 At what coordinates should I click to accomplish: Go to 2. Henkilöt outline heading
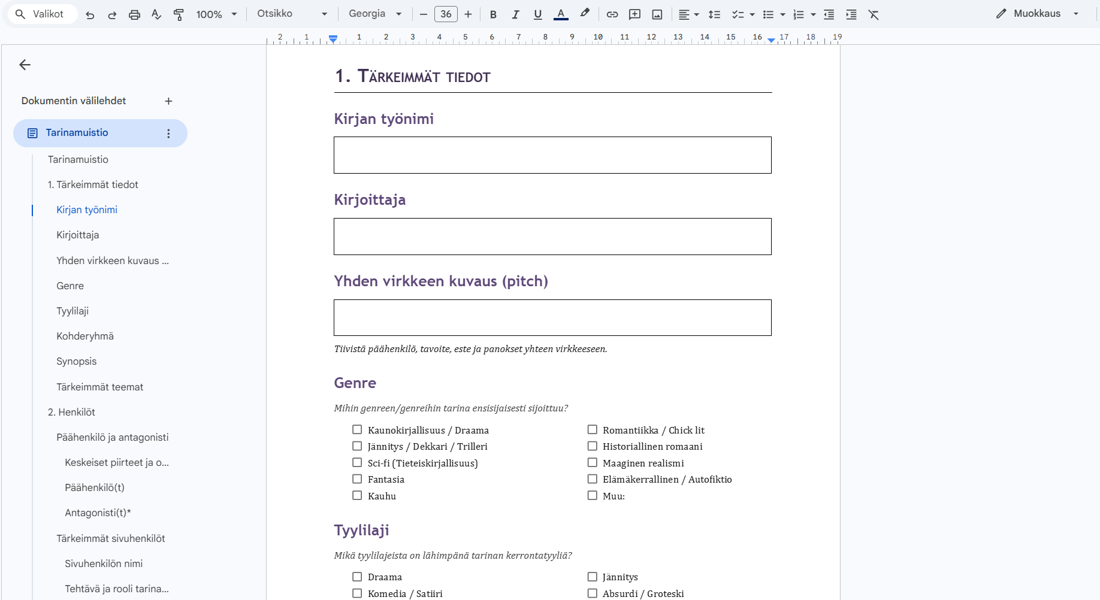[x=72, y=412]
